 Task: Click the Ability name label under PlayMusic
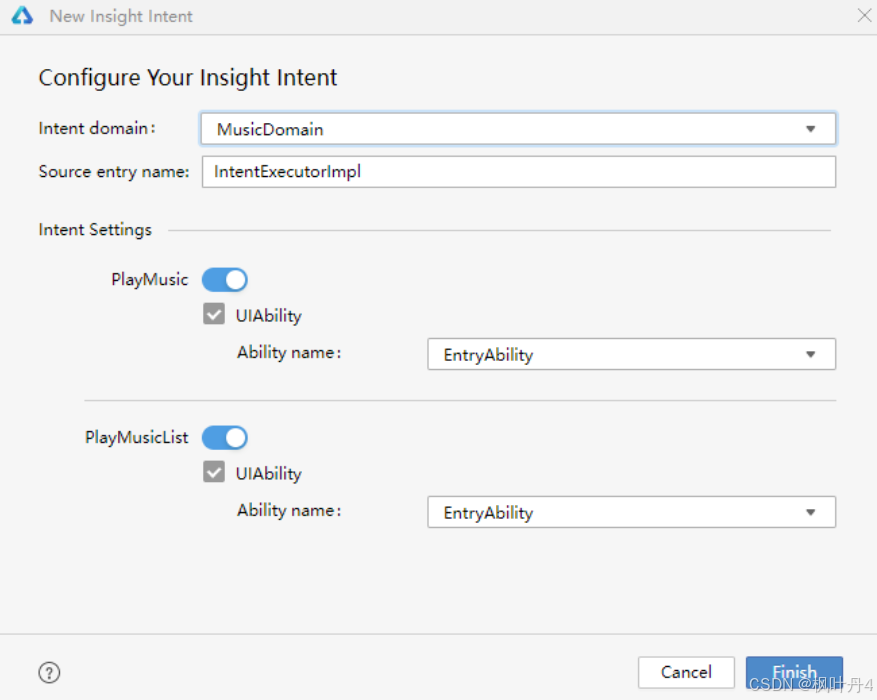point(288,353)
